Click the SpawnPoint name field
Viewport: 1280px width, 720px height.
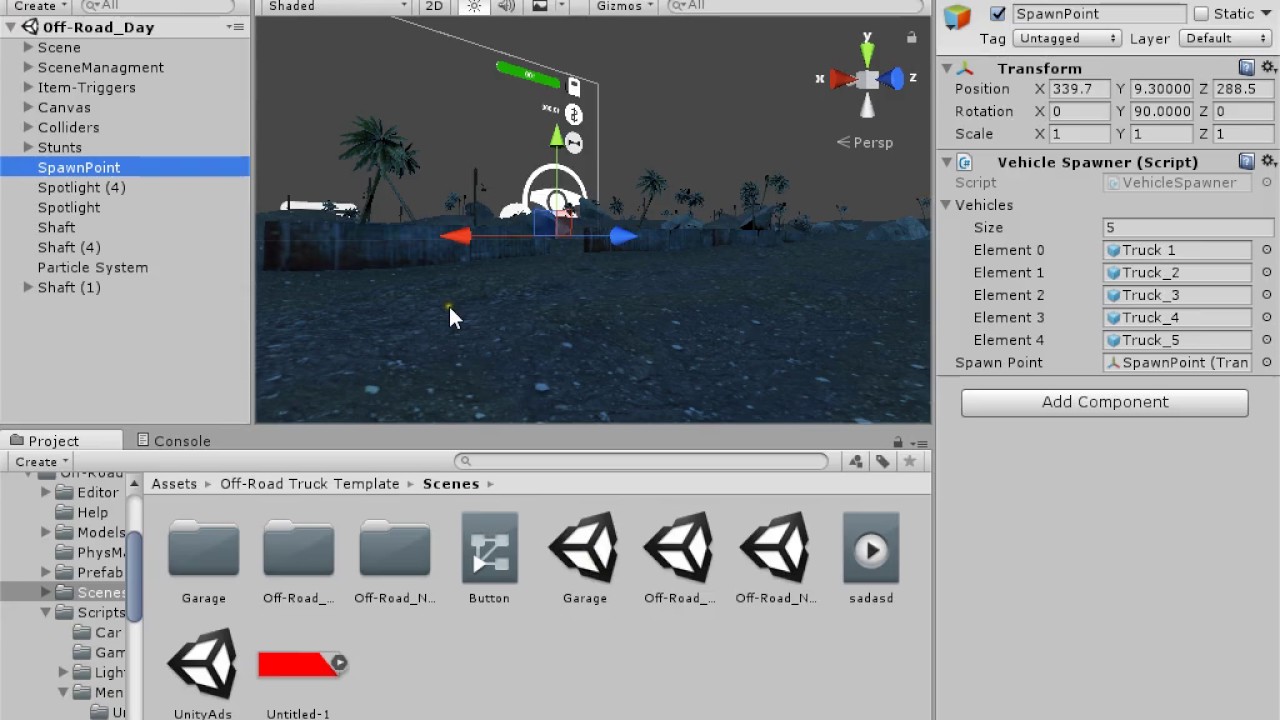coord(1100,14)
